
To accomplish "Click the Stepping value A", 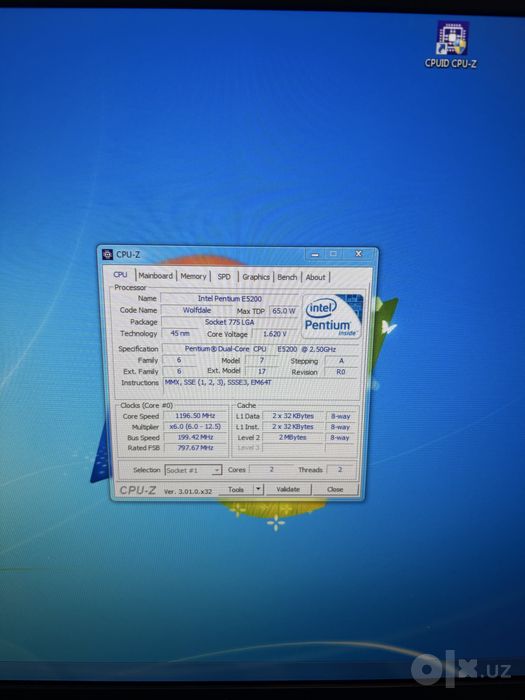I will pyautogui.click(x=342, y=361).
